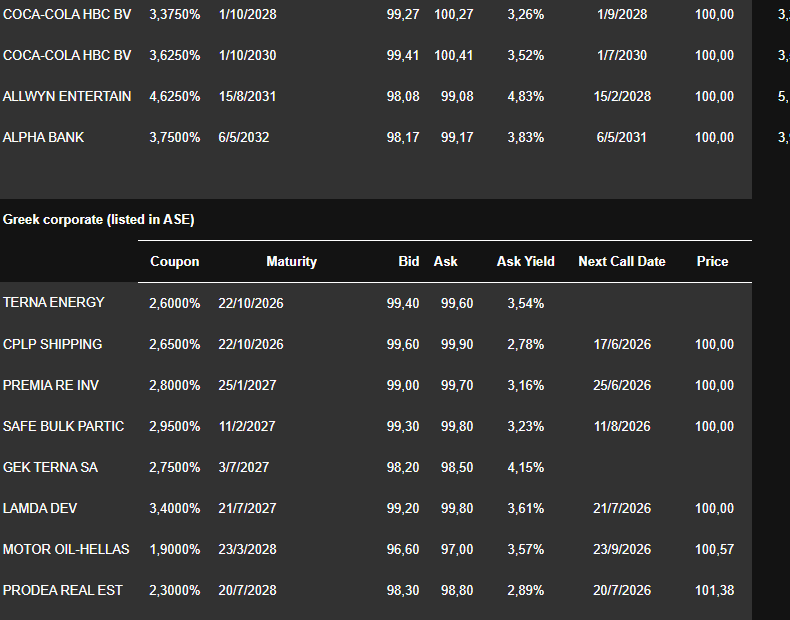The image size is (790, 620).
Task: Select SAFE BULK PARTIC call date 11/8/2026
Action: (x=622, y=426)
